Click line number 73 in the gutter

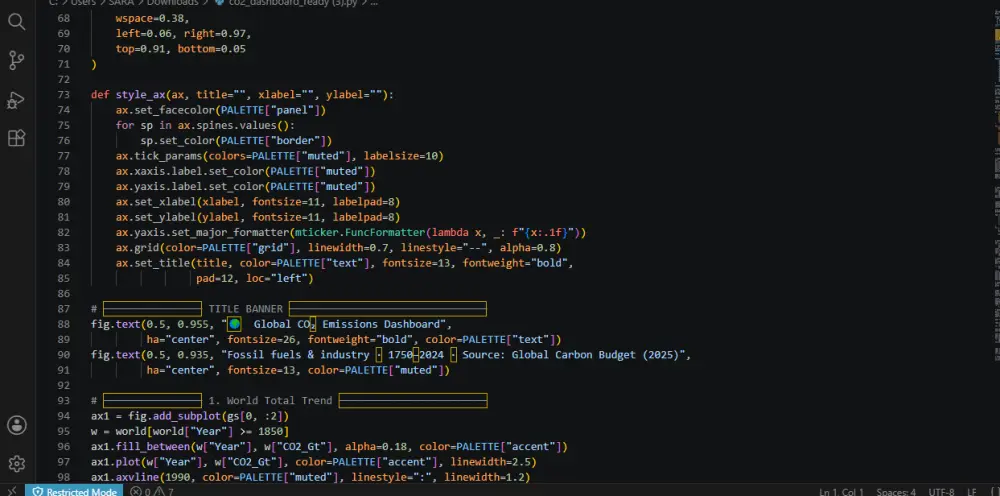63,94
